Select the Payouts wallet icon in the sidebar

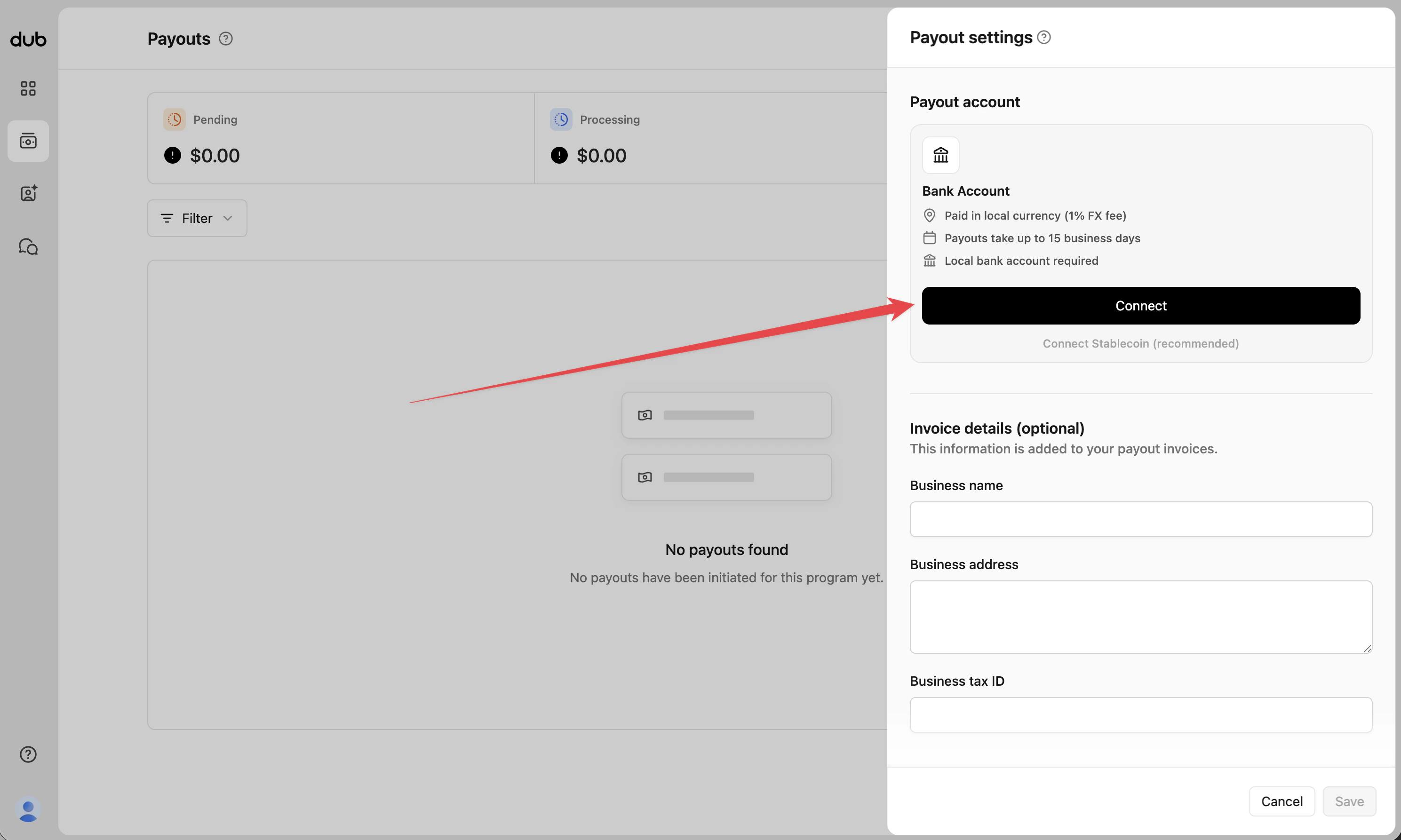28,141
